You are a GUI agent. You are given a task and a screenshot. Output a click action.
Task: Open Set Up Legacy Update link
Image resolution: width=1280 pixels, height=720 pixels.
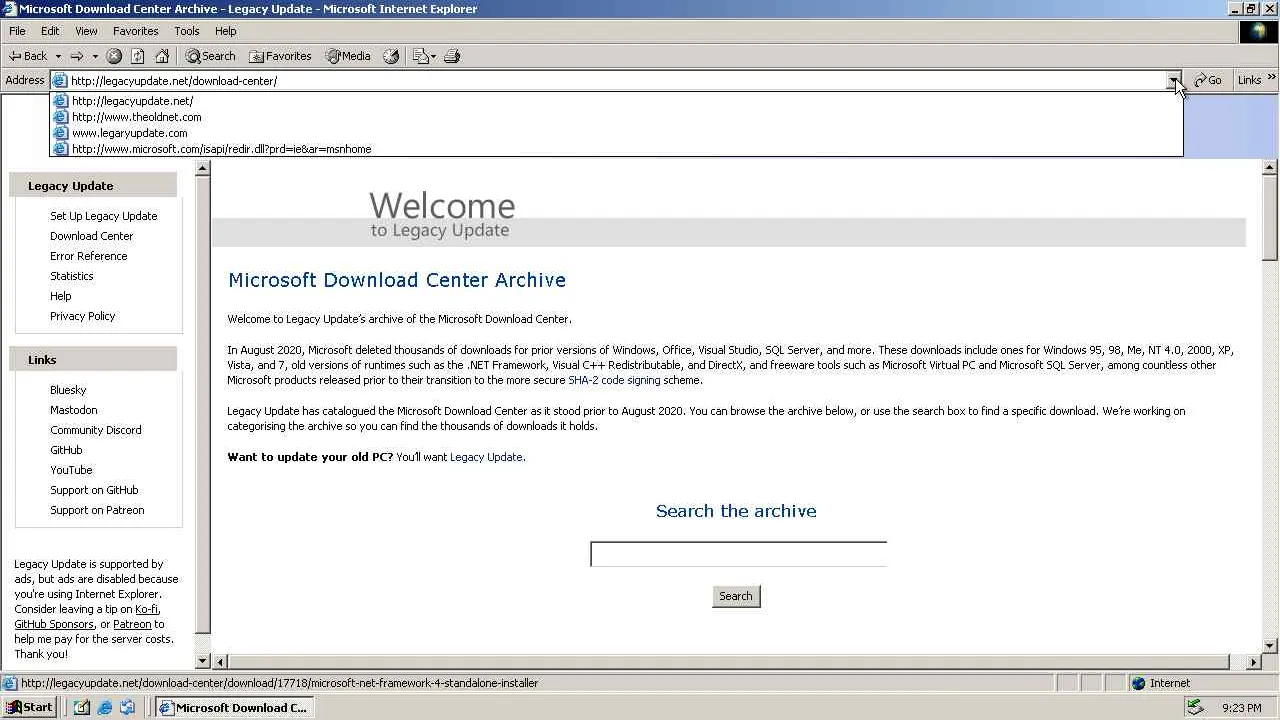tap(104, 216)
